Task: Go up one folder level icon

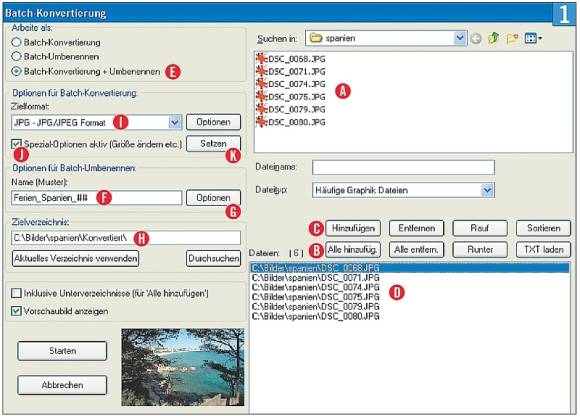Action: [493, 38]
